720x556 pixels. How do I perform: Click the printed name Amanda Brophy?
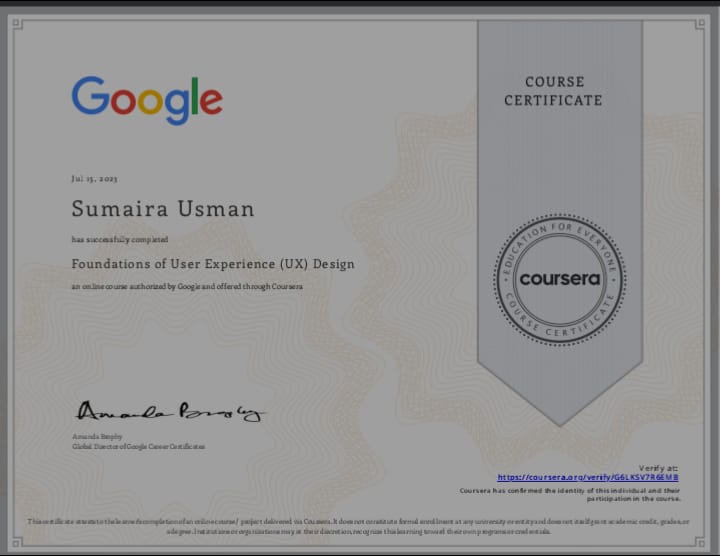[97, 437]
